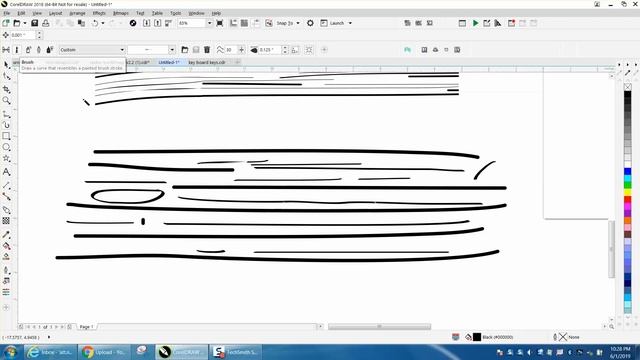Click the Start new document plus tab

click(x=238, y=62)
